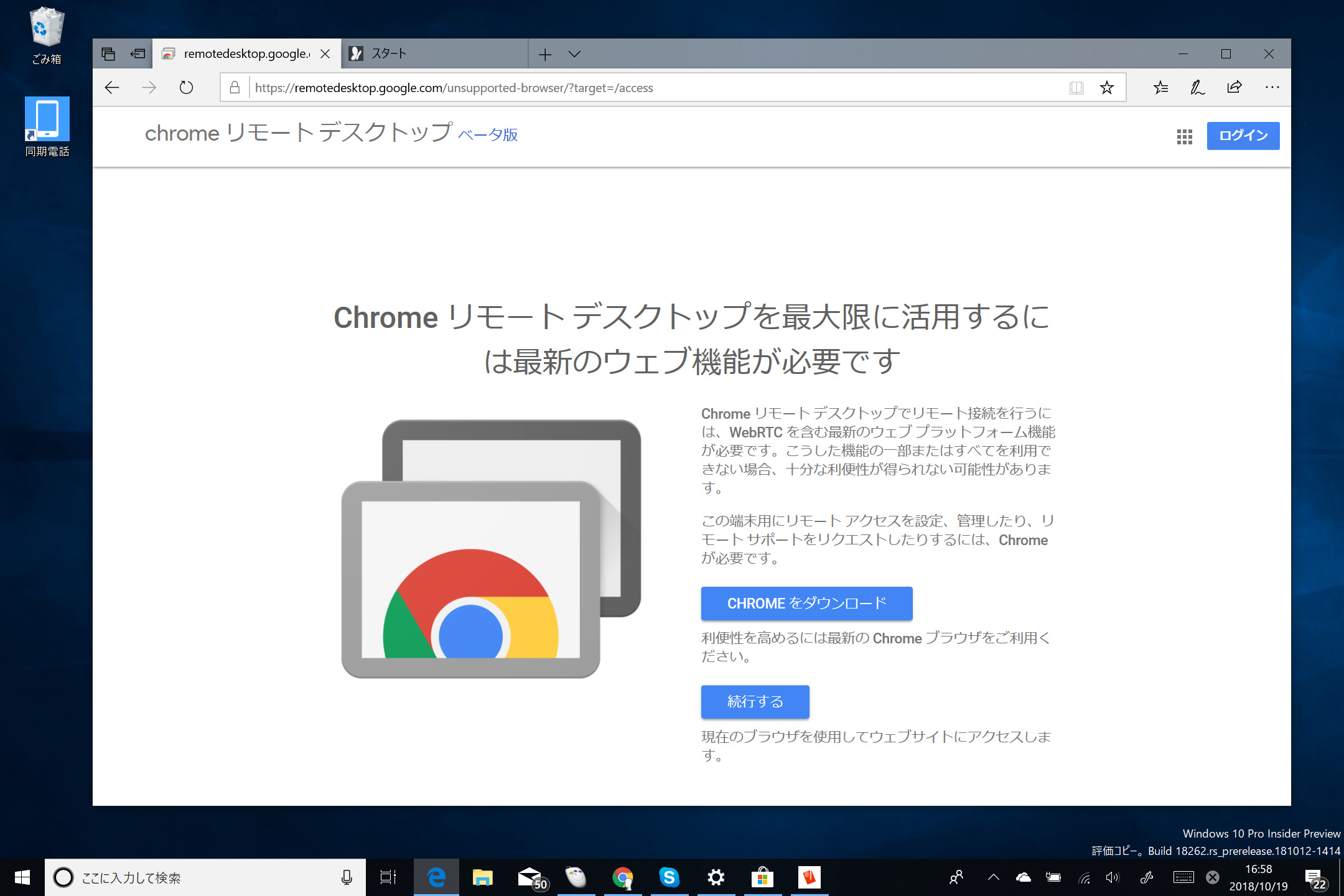Toggle reading view in the address bar
Image resolution: width=1344 pixels, height=896 pixels.
point(1076,87)
